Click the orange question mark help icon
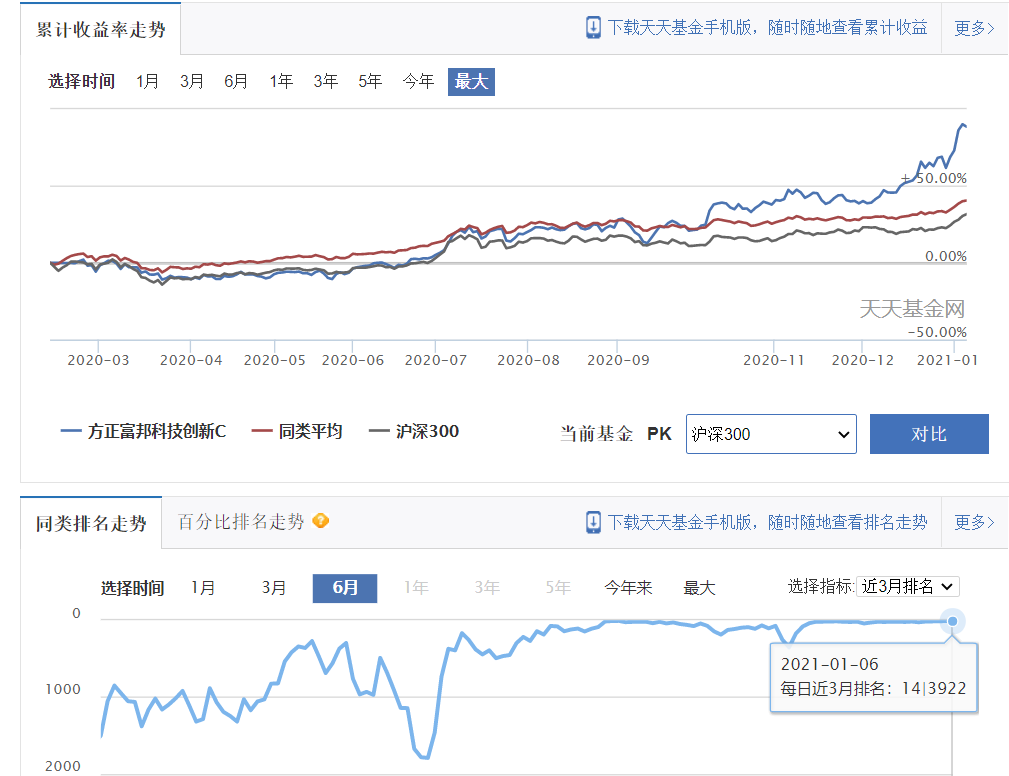 point(320,521)
